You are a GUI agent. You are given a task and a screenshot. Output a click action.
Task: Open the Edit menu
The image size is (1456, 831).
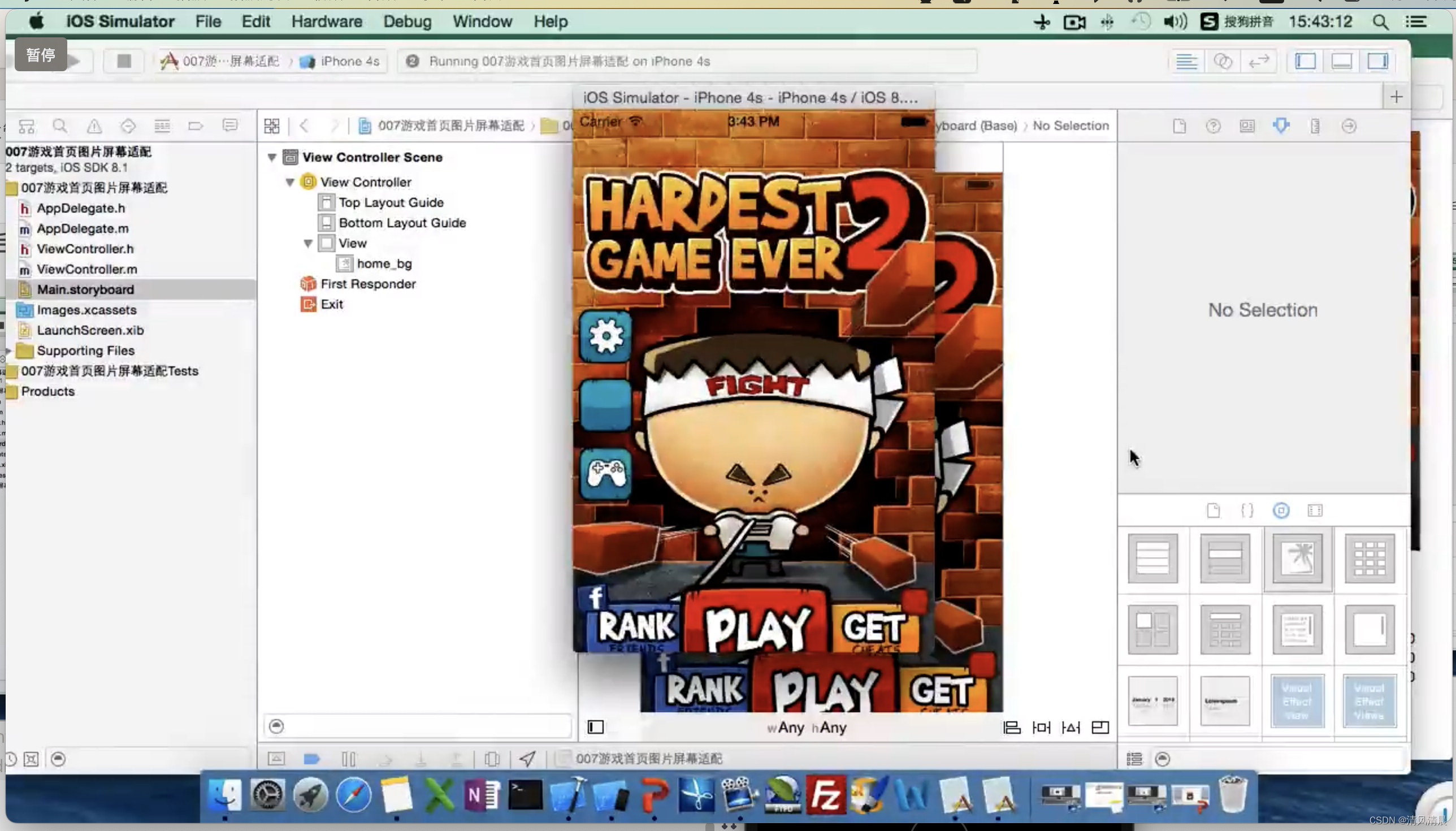tap(255, 21)
